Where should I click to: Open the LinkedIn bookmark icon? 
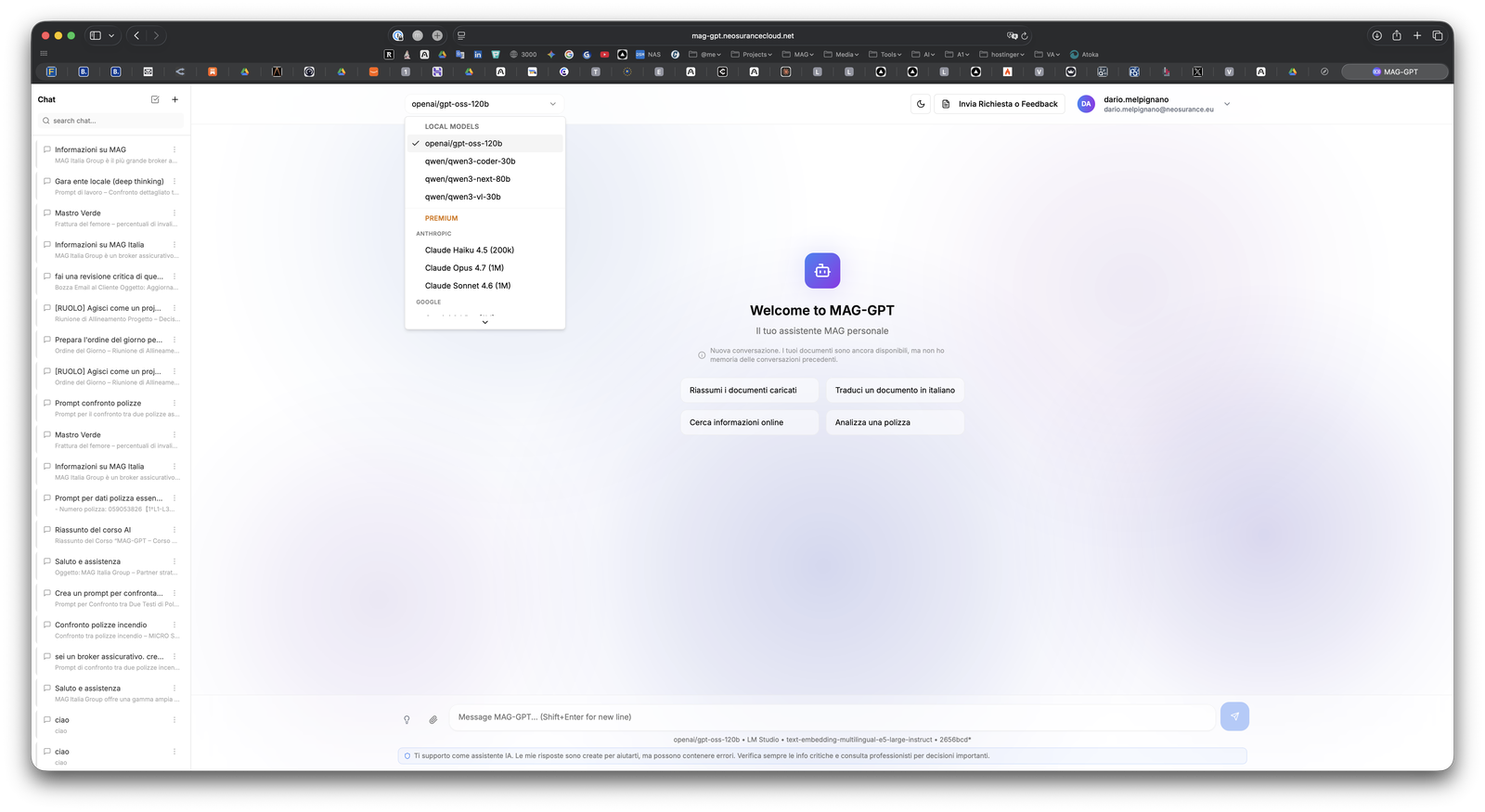(x=478, y=55)
